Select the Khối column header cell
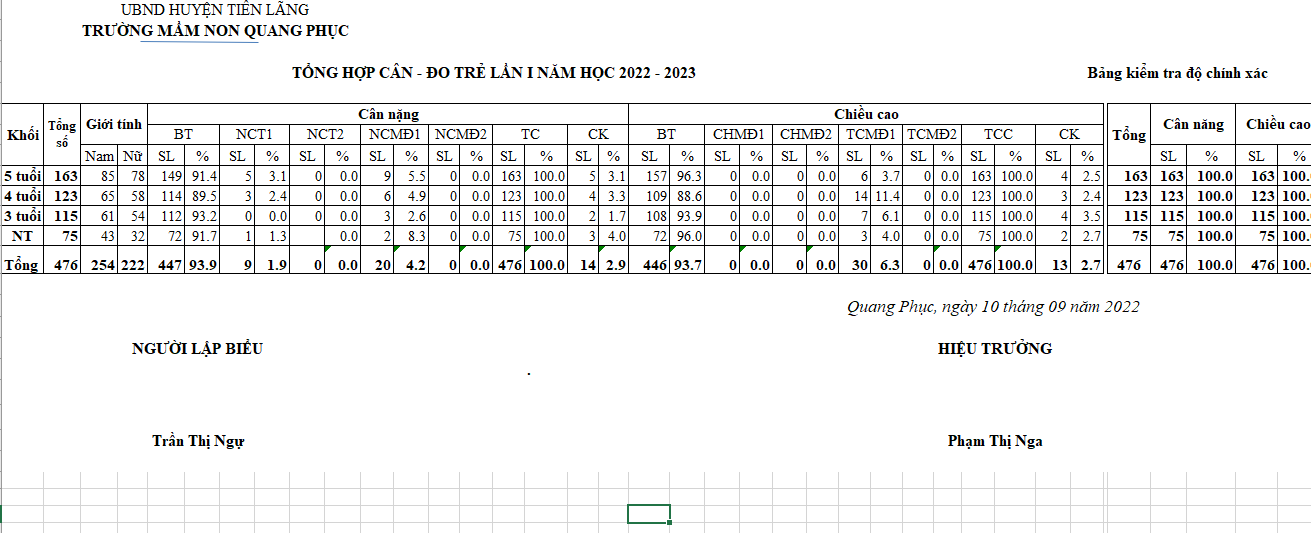Screen dimensions: 1311x533 (x=23, y=135)
